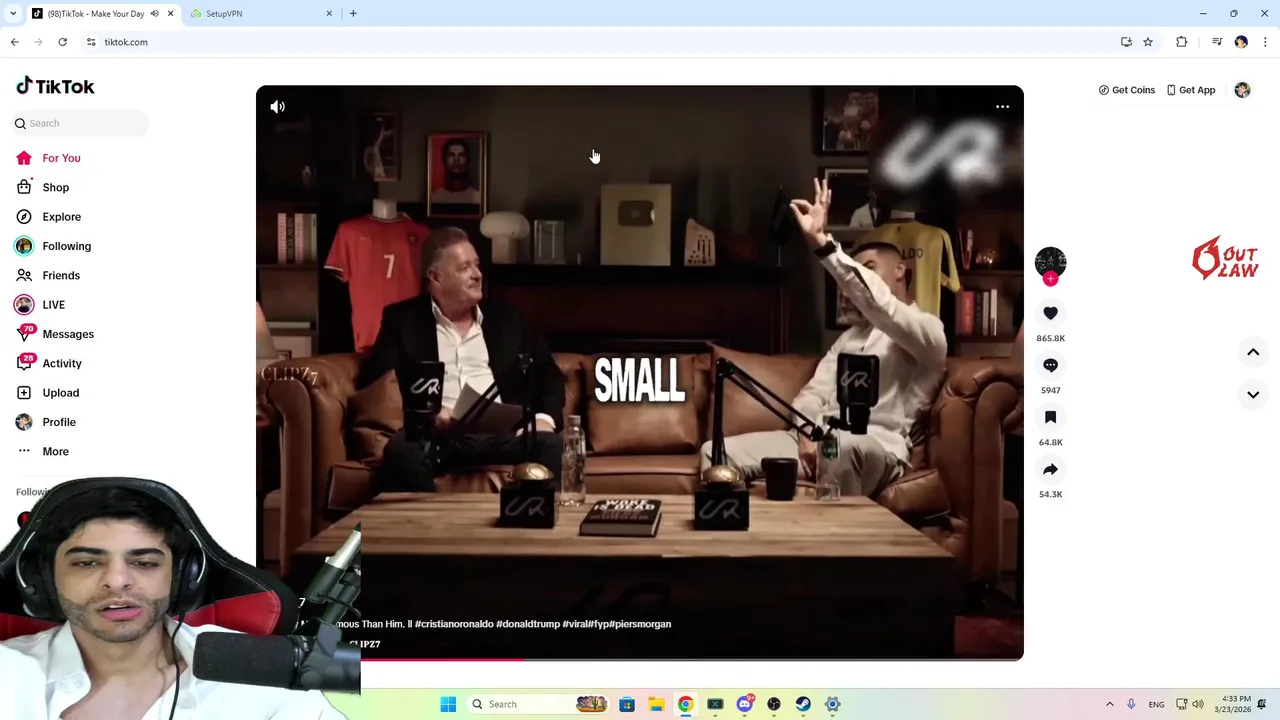Open Chrome profile avatar in toolbar
The height and width of the screenshot is (720, 1280).
(1241, 42)
